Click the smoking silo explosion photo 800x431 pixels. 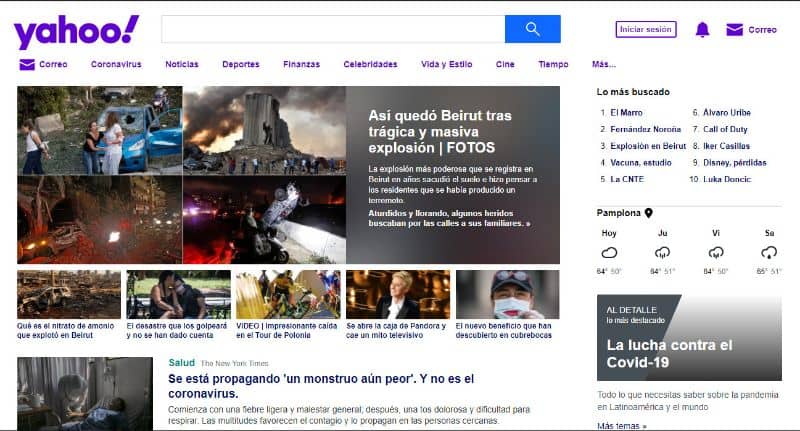[x=264, y=130]
